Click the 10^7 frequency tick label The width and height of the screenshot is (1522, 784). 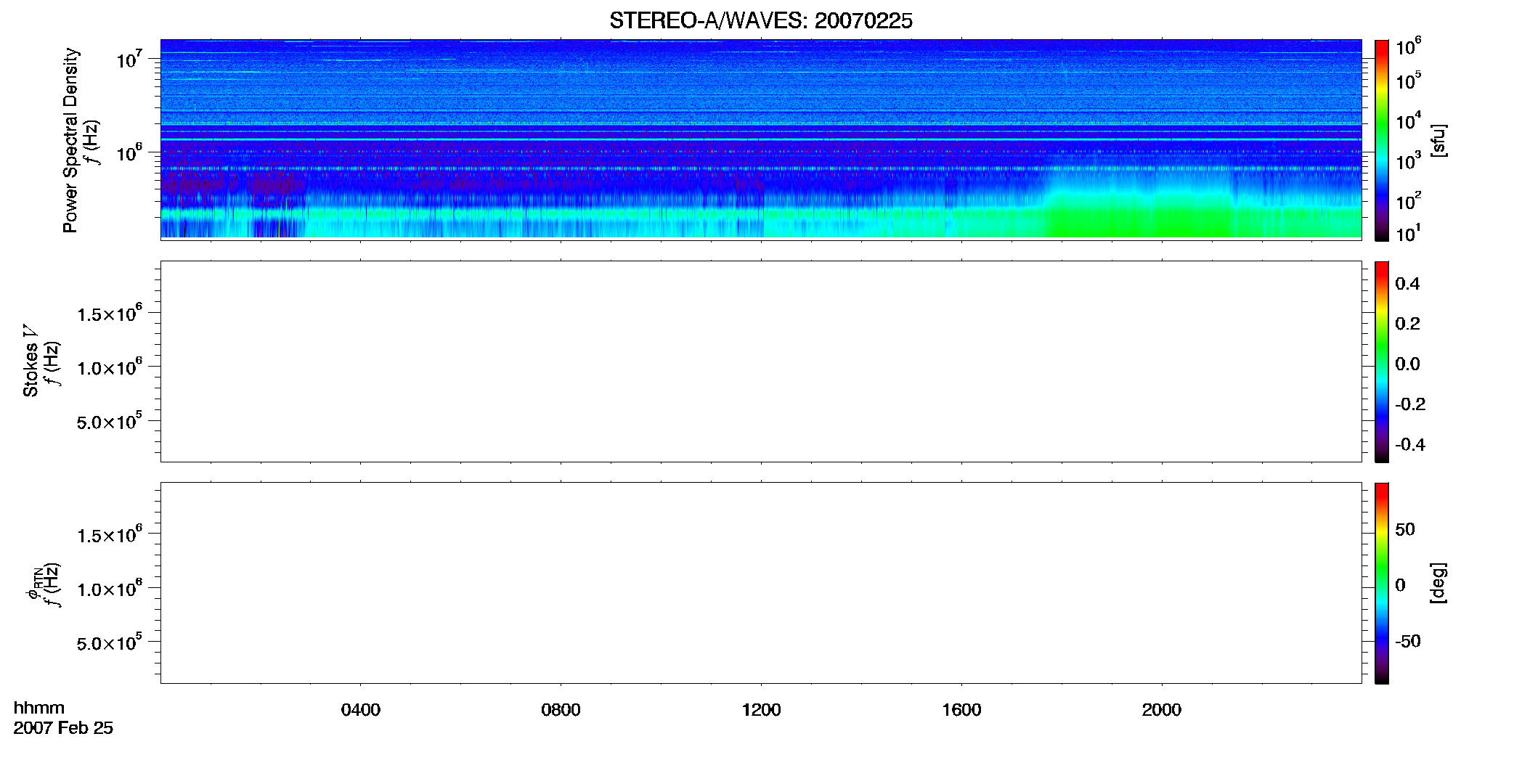130,60
